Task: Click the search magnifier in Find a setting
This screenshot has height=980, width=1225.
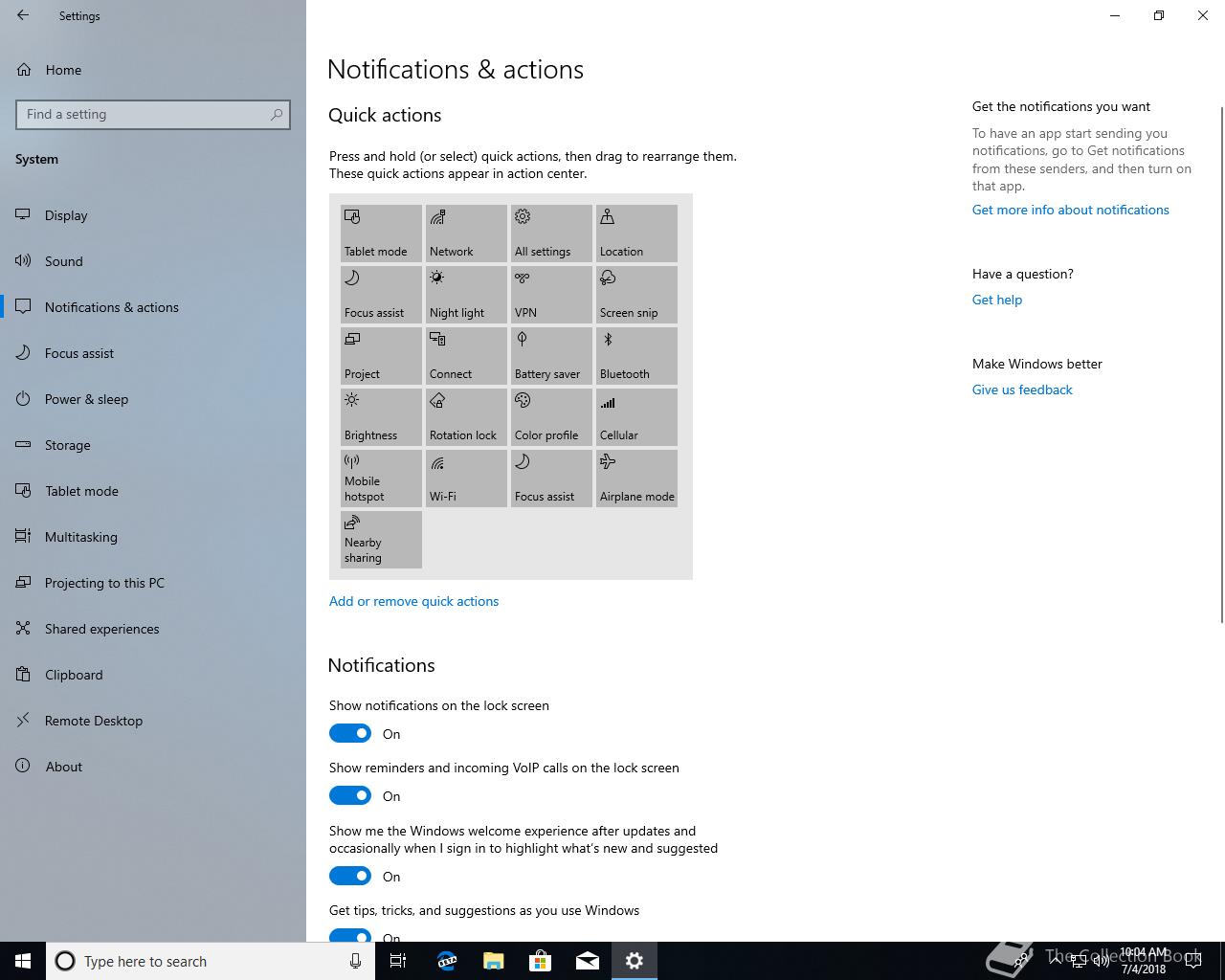Action: (277, 114)
